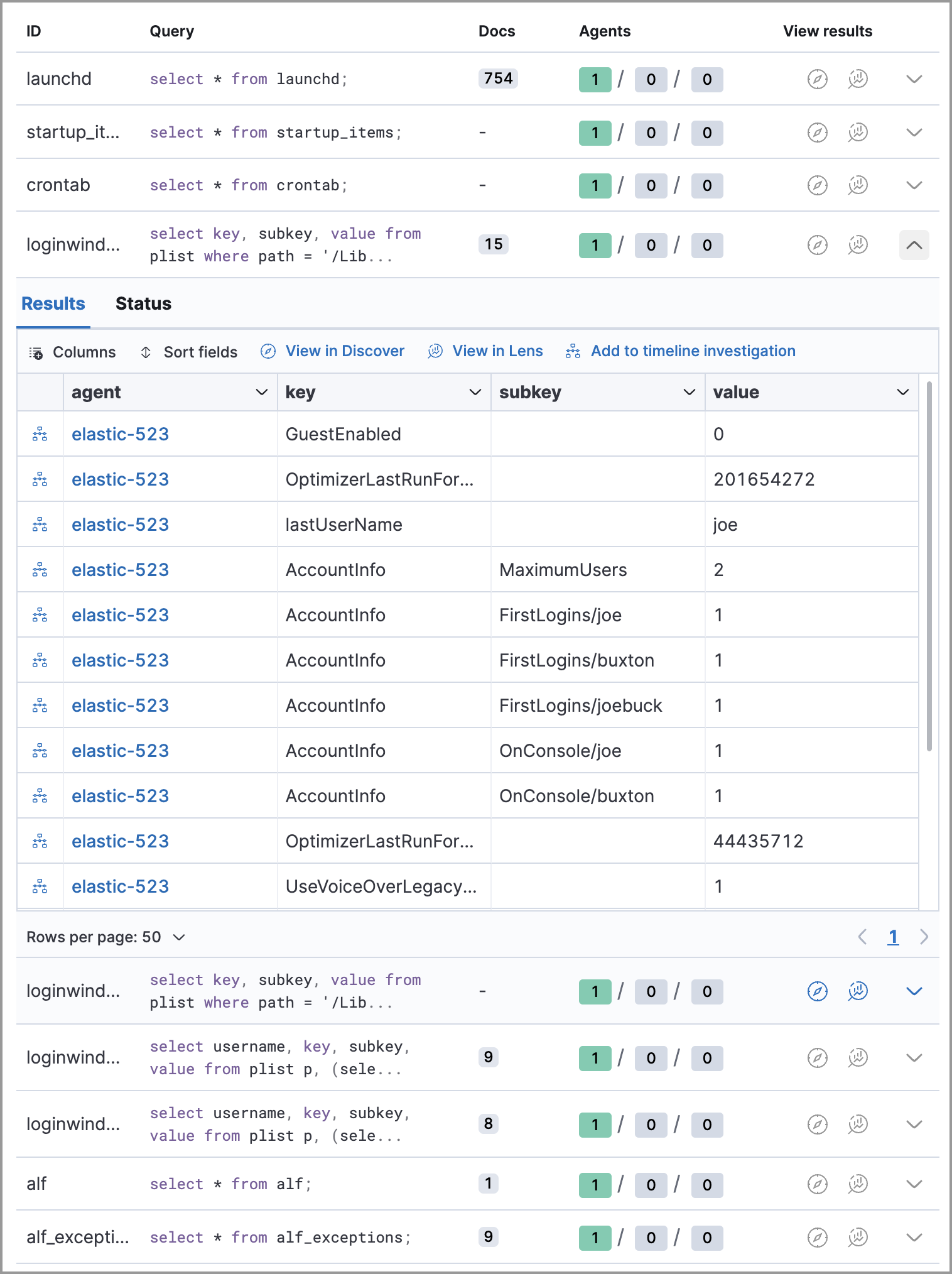Open Lens icon for alf_exceptions query
Image resolution: width=952 pixels, height=1274 pixels.
coord(858,1238)
